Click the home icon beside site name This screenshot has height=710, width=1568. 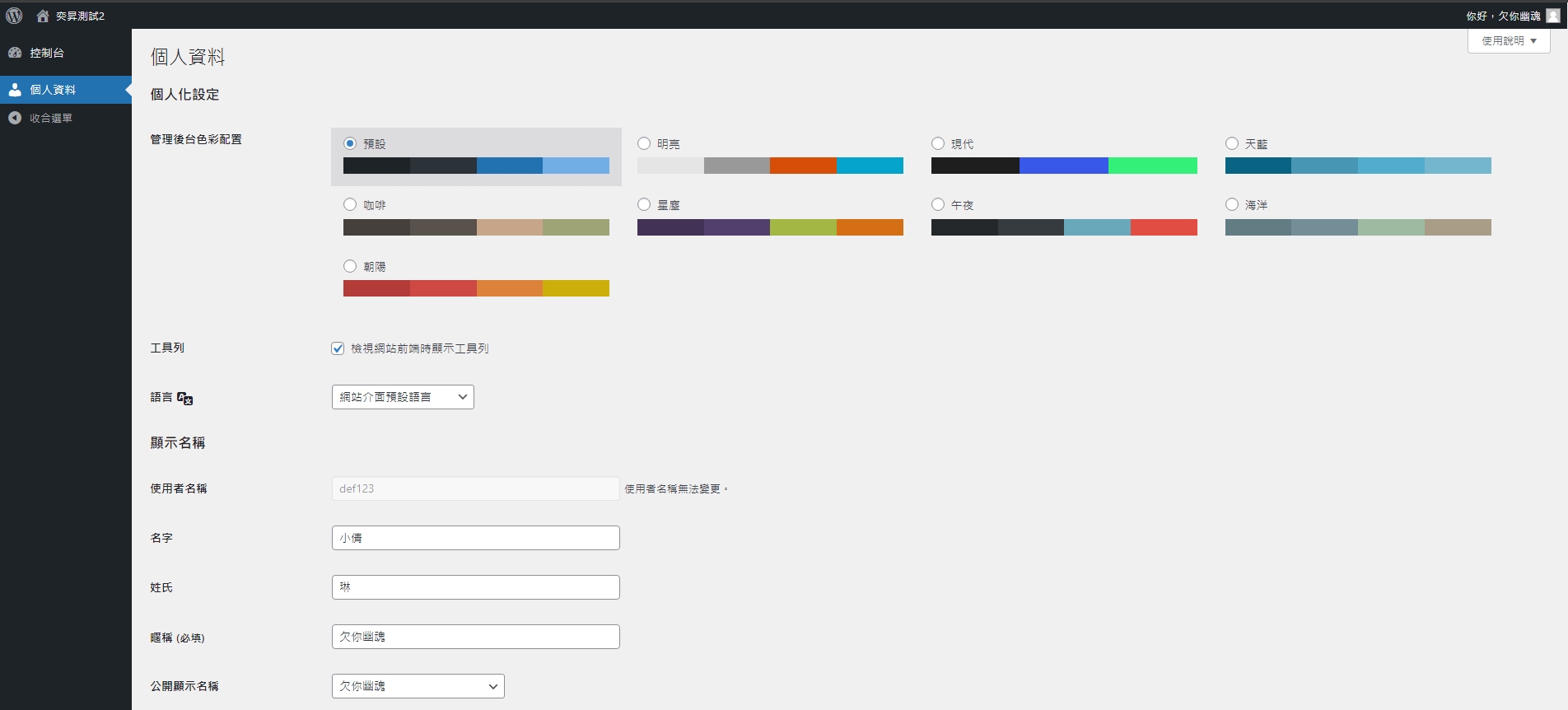[43, 16]
